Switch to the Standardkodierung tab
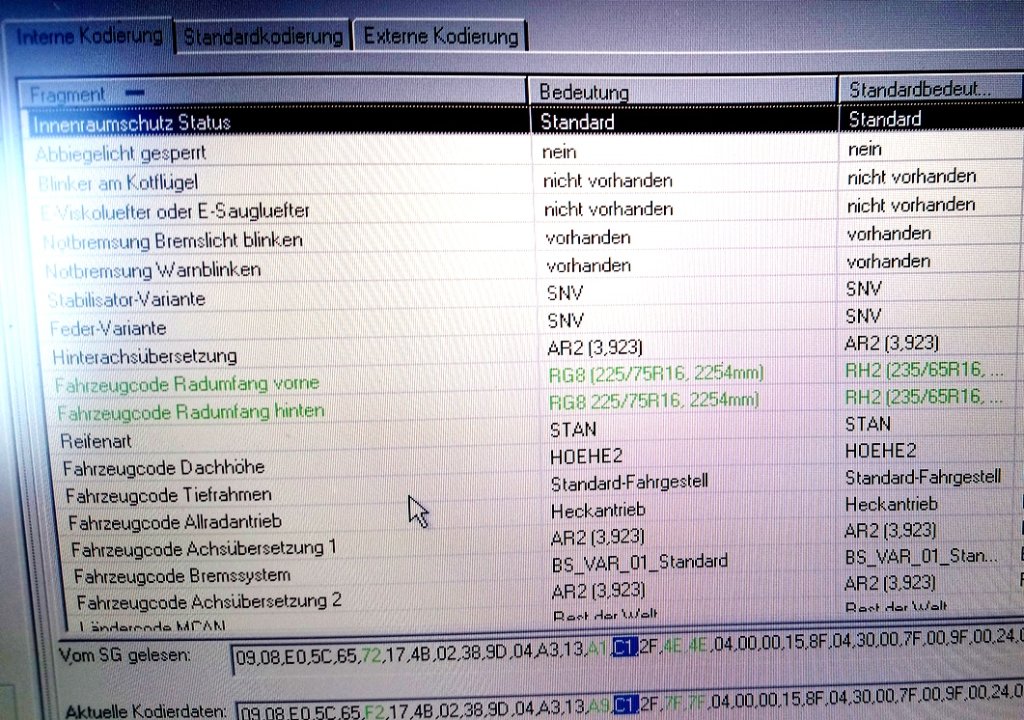 click(x=263, y=36)
